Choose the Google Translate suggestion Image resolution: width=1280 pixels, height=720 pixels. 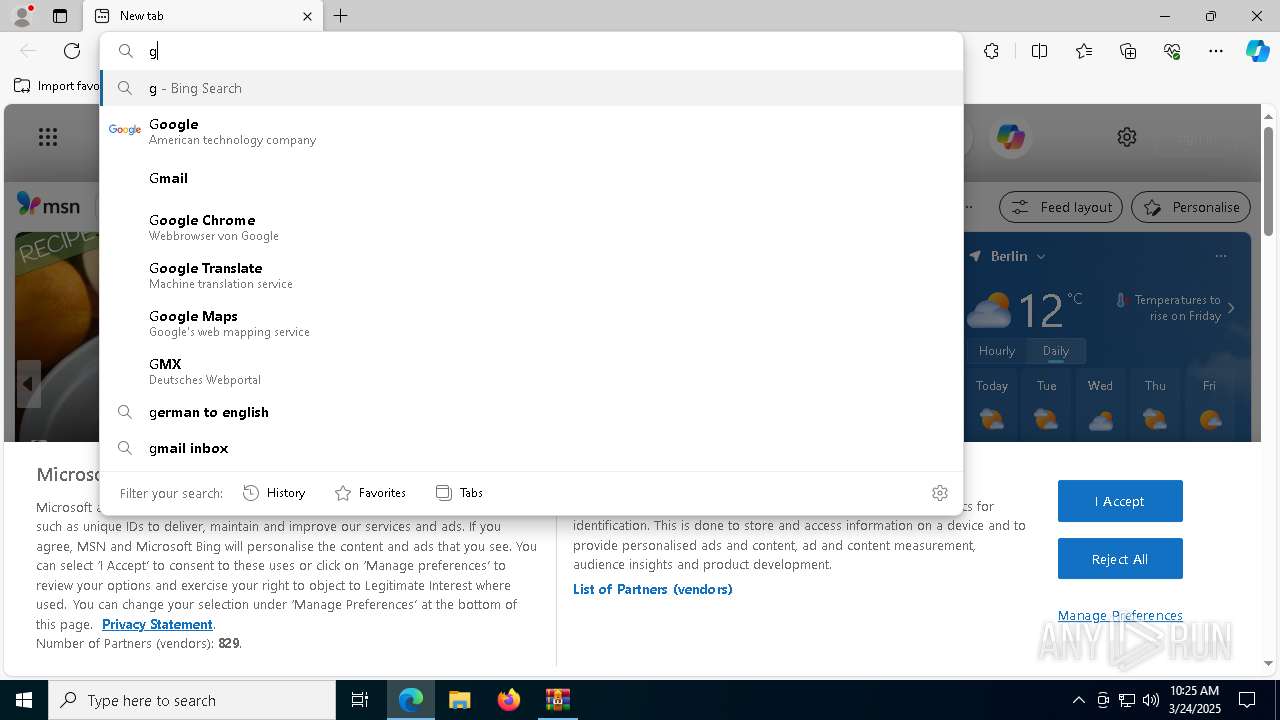(531, 275)
